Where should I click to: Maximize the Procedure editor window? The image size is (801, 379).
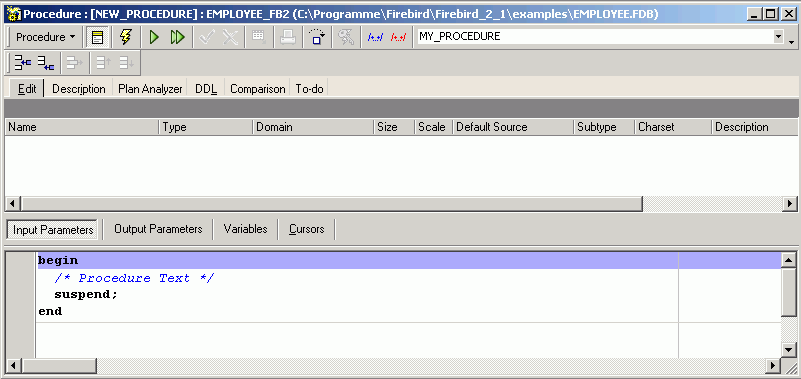click(x=770, y=14)
